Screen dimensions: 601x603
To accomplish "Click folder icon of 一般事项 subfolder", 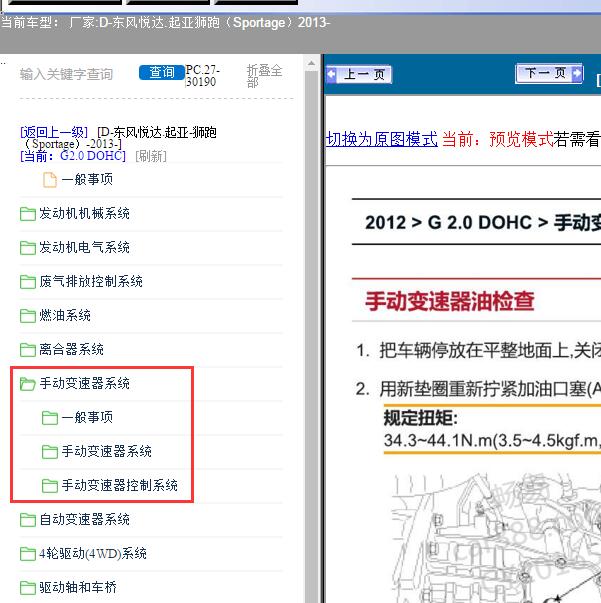I will coord(50,418).
